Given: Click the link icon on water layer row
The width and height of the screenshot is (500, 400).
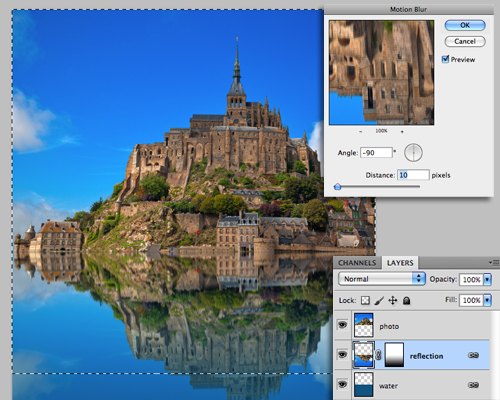Looking at the screenshot, I should point(473,385).
